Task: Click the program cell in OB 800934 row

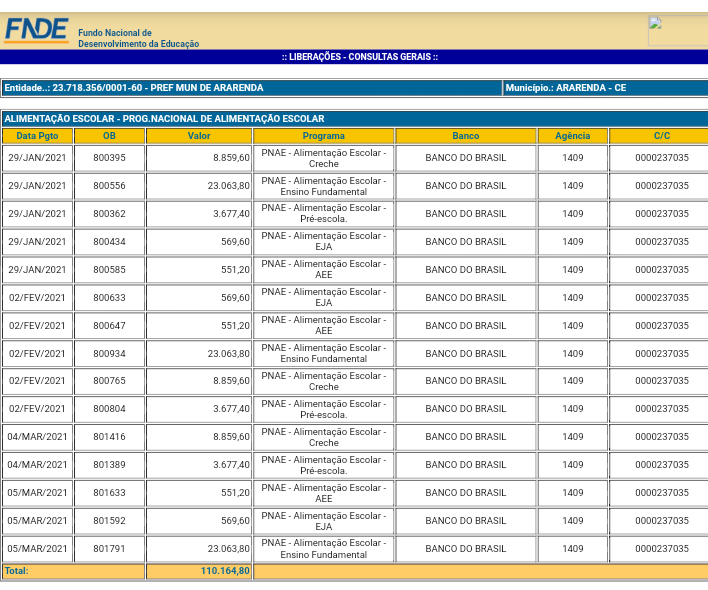Action: (x=323, y=353)
